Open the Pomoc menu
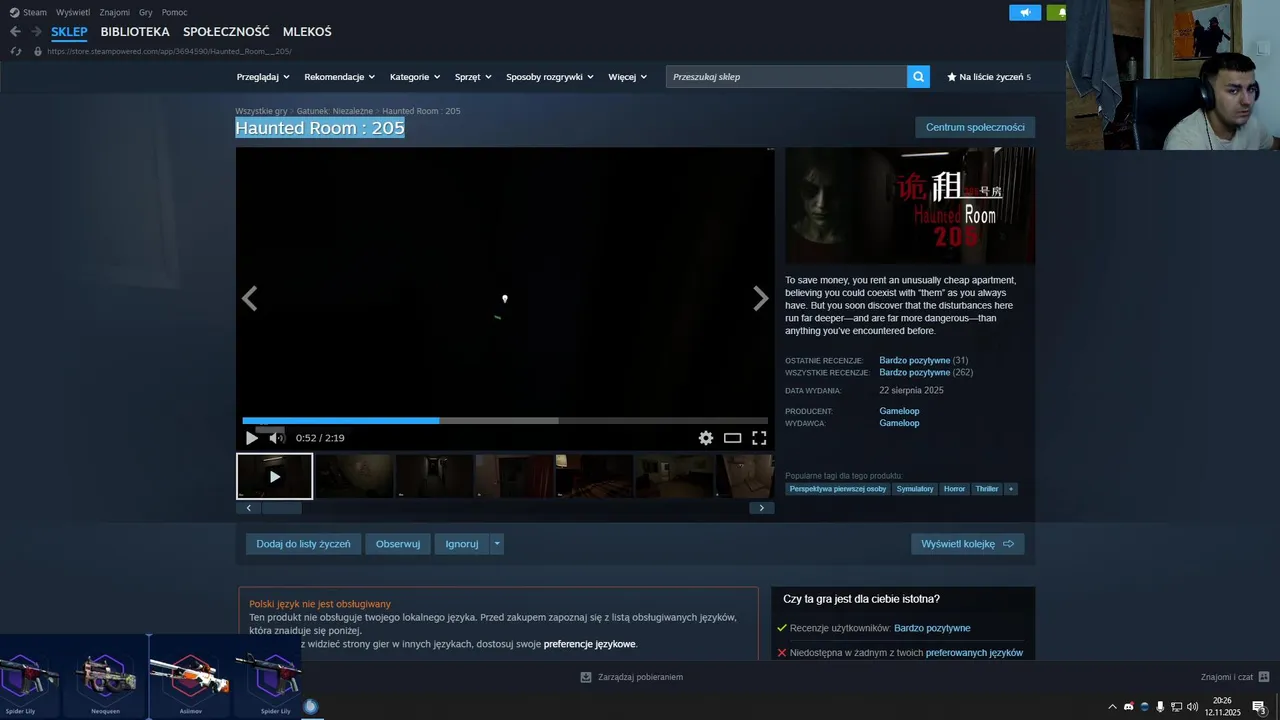Image resolution: width=1280 pixels, height=720 pixels. 174,12
